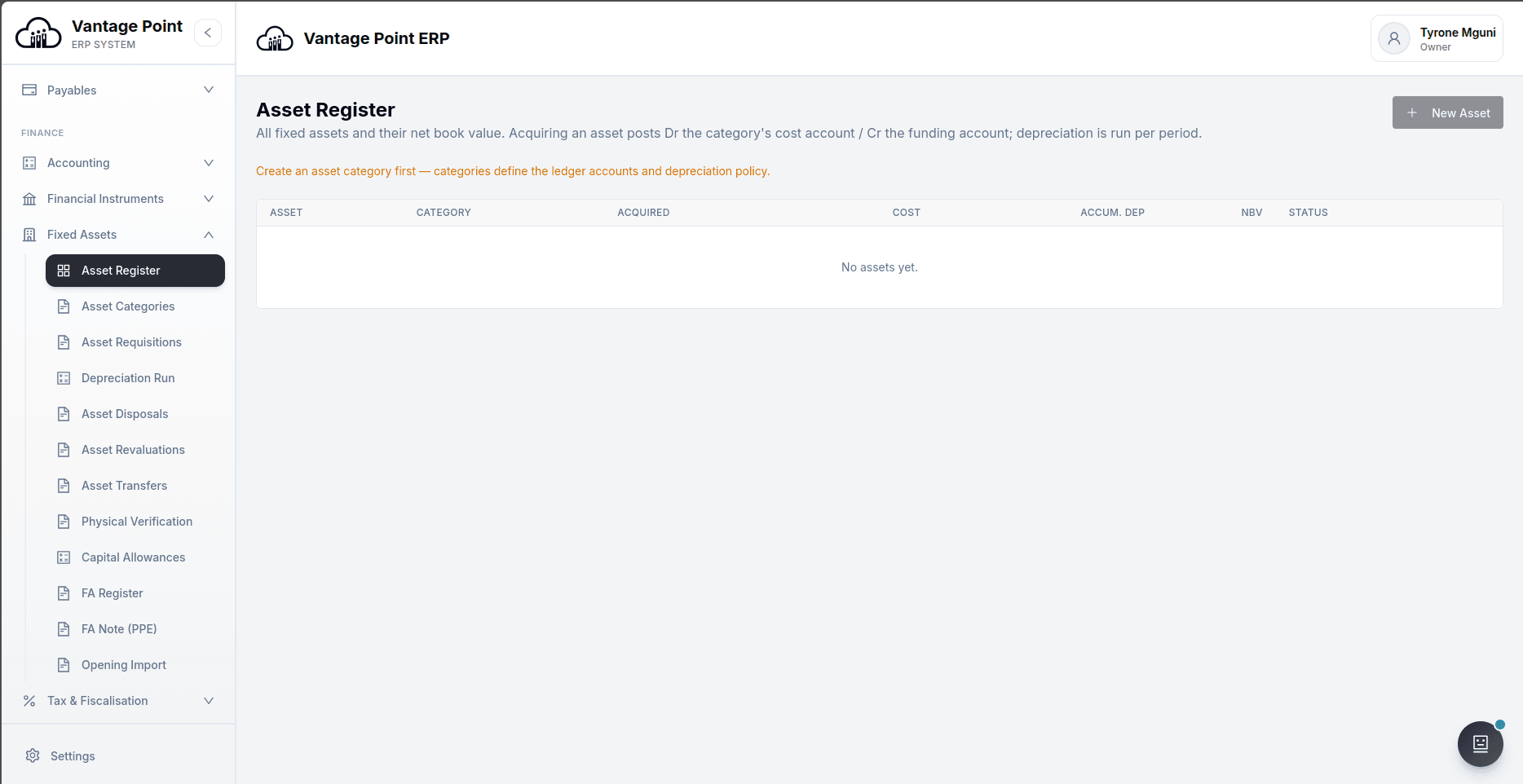Image resolution: width=1523 pixels, height=784 pixels.
Task: Click the FA Register document icon
Action: click(64, 593)
